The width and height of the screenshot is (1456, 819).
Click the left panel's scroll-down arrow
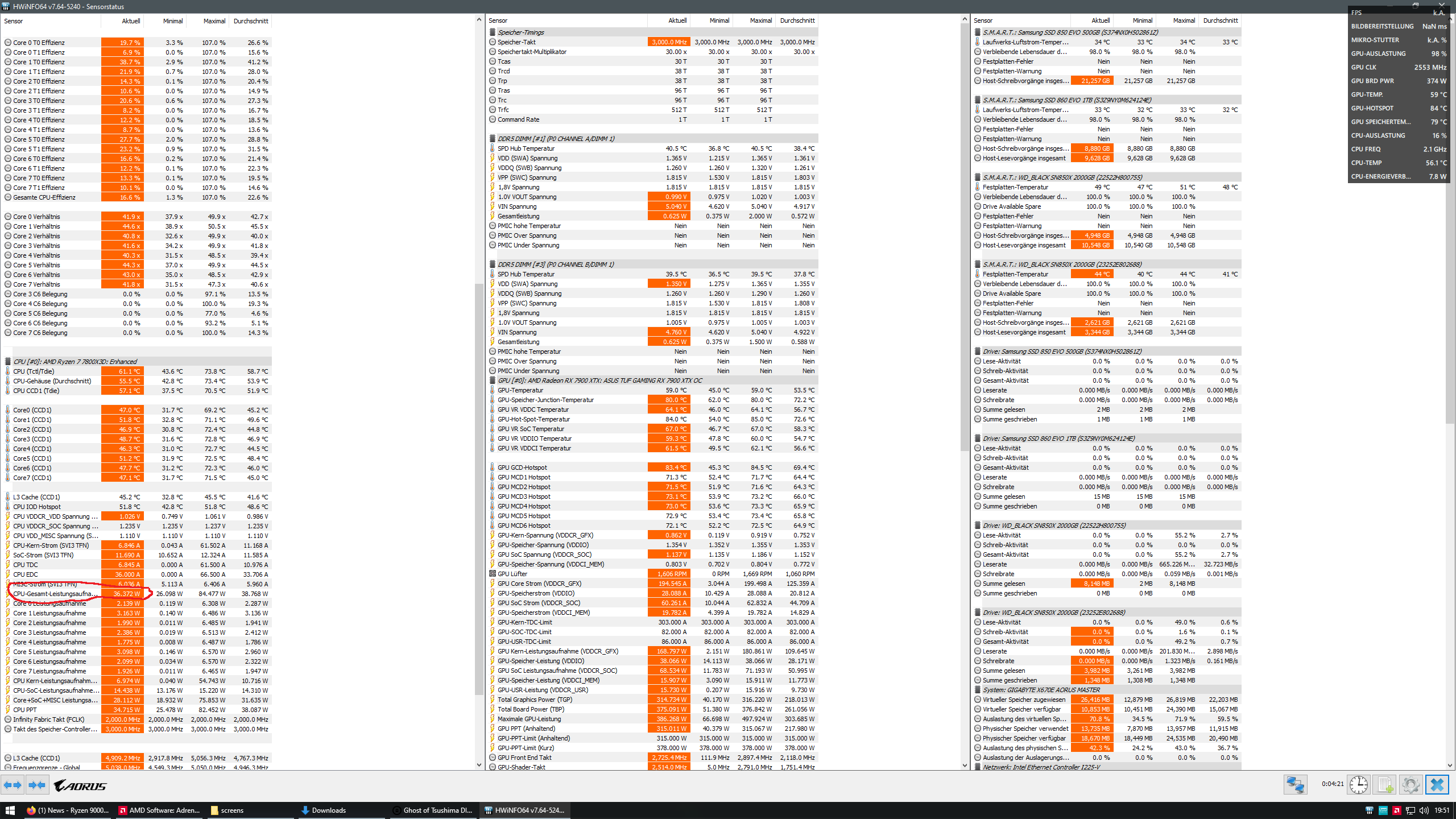click(479, 765)
